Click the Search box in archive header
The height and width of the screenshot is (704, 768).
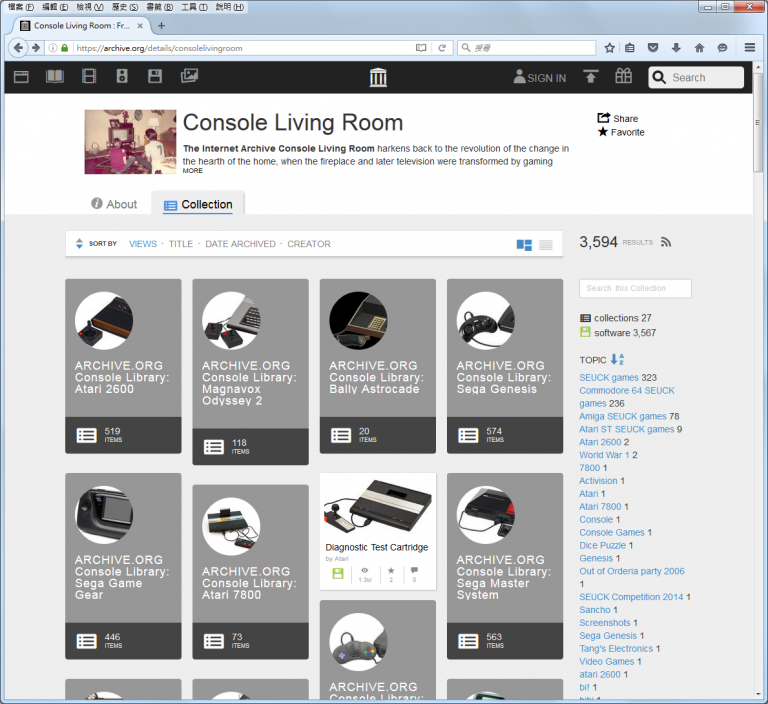pos(696,77)
